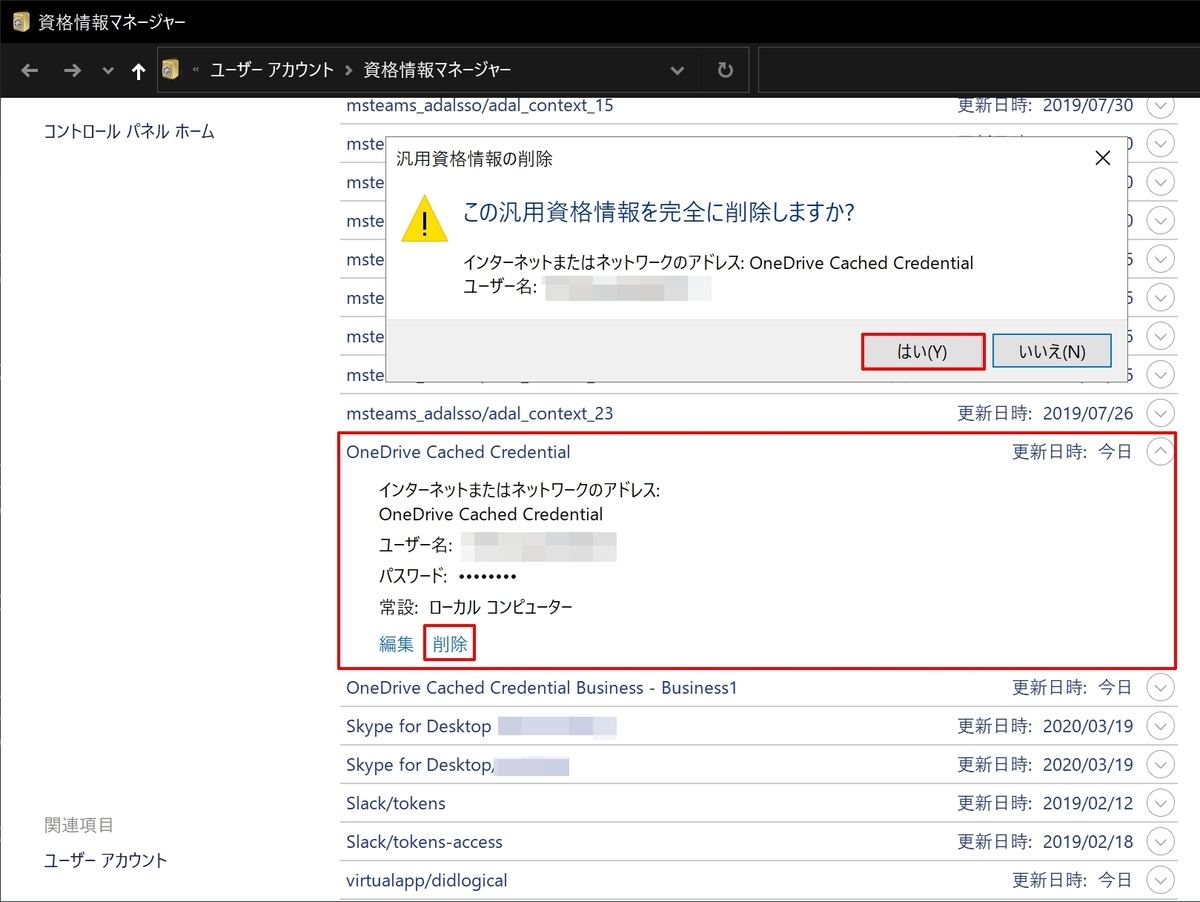Close the 汎用資格情報の削除 dialog
This screenshot has height=902, width=1200.
1102,158
